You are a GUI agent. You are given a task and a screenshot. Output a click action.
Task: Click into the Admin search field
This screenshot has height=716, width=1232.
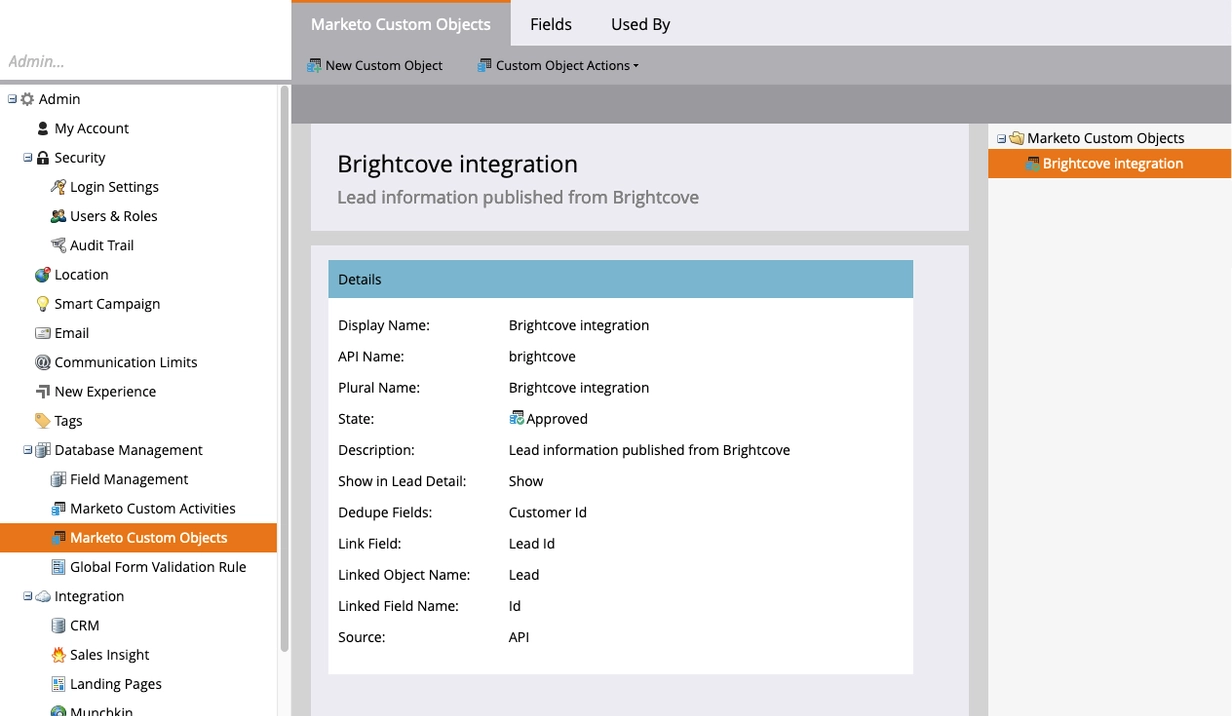[x=145, y=61]
